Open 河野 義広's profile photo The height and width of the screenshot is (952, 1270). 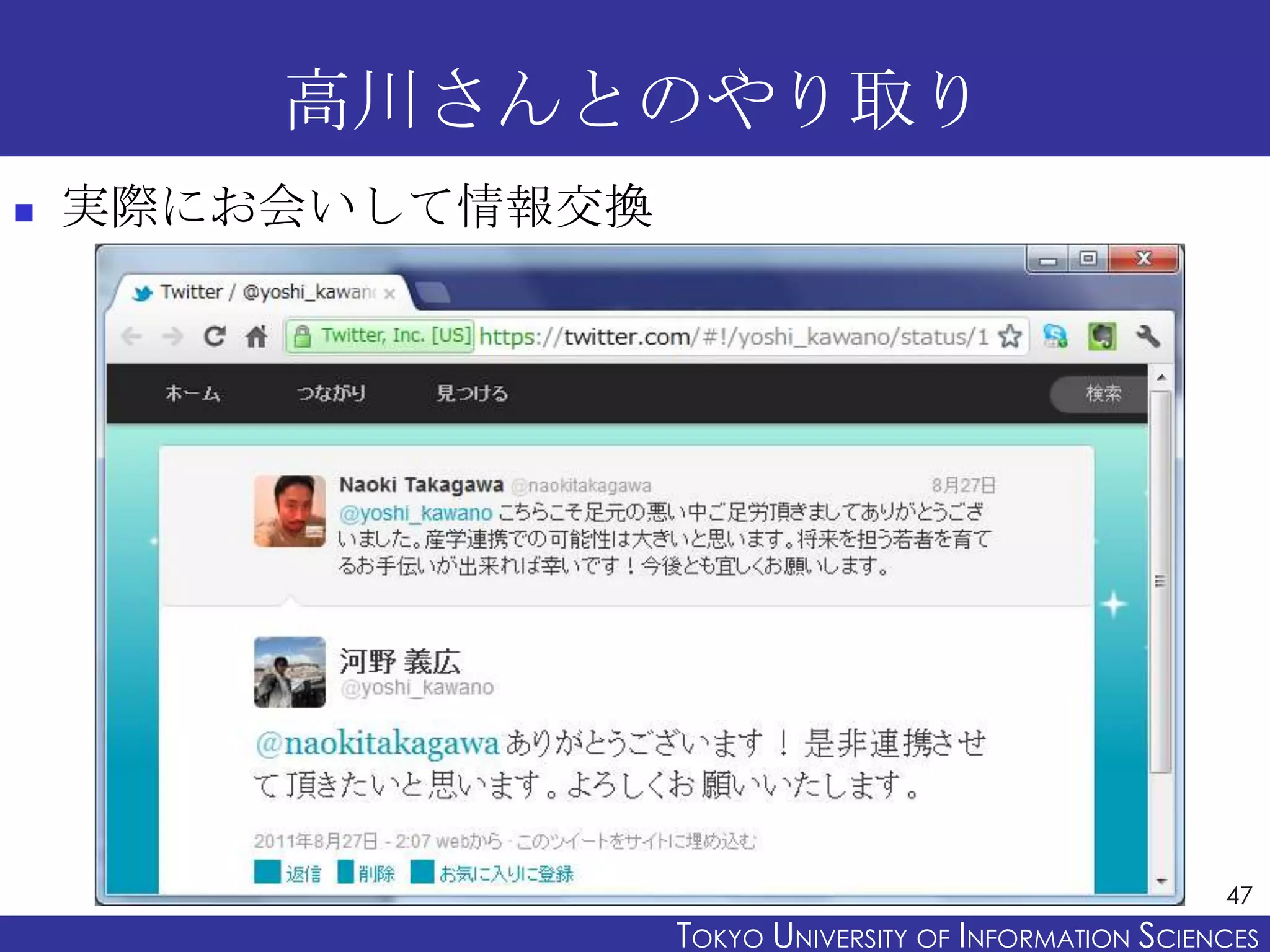[290, 672]
